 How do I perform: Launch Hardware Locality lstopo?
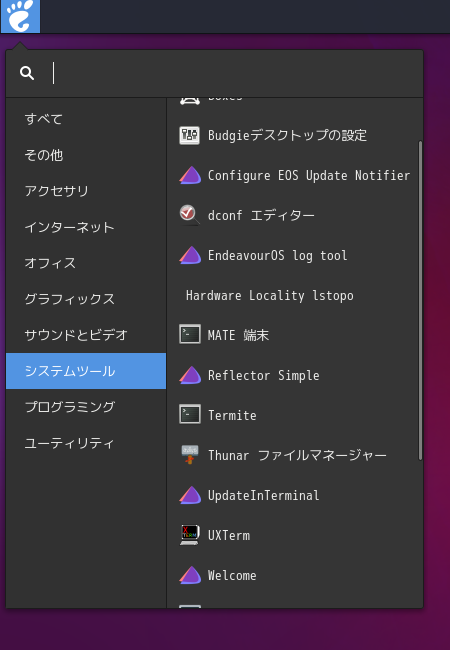tap(295, 296)
